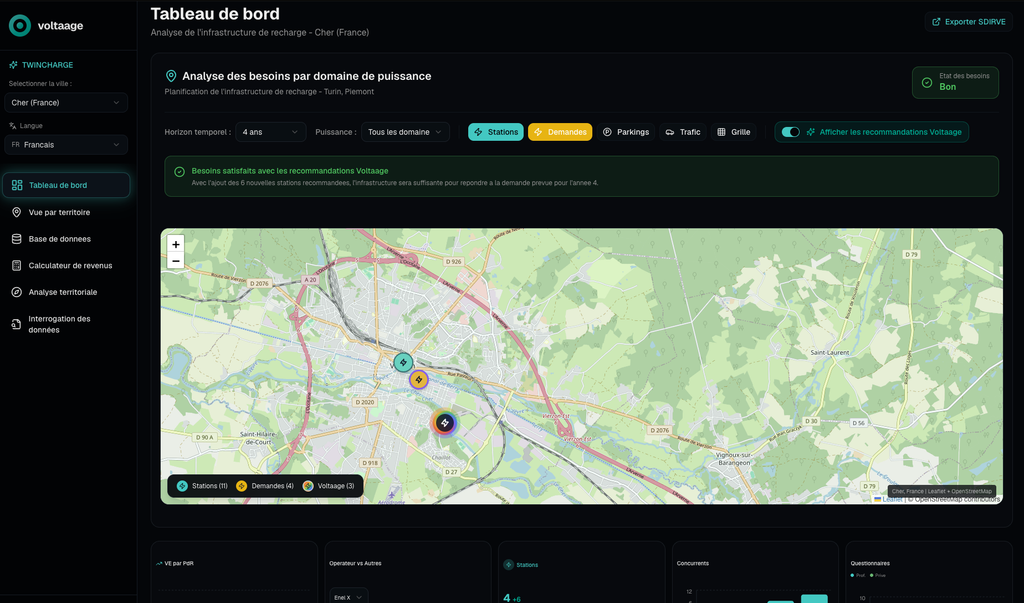The width and height of the screenshot is (1024, 603).
Task: Zoom in on the map
Action: pos(176,244)
